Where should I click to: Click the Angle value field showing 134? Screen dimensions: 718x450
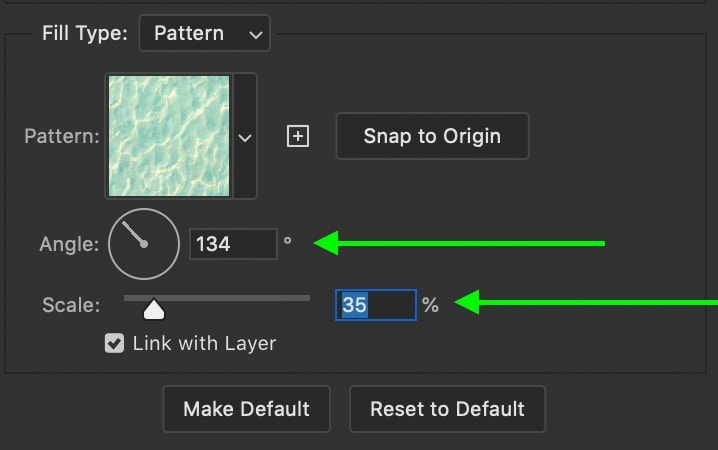(233, 244)
